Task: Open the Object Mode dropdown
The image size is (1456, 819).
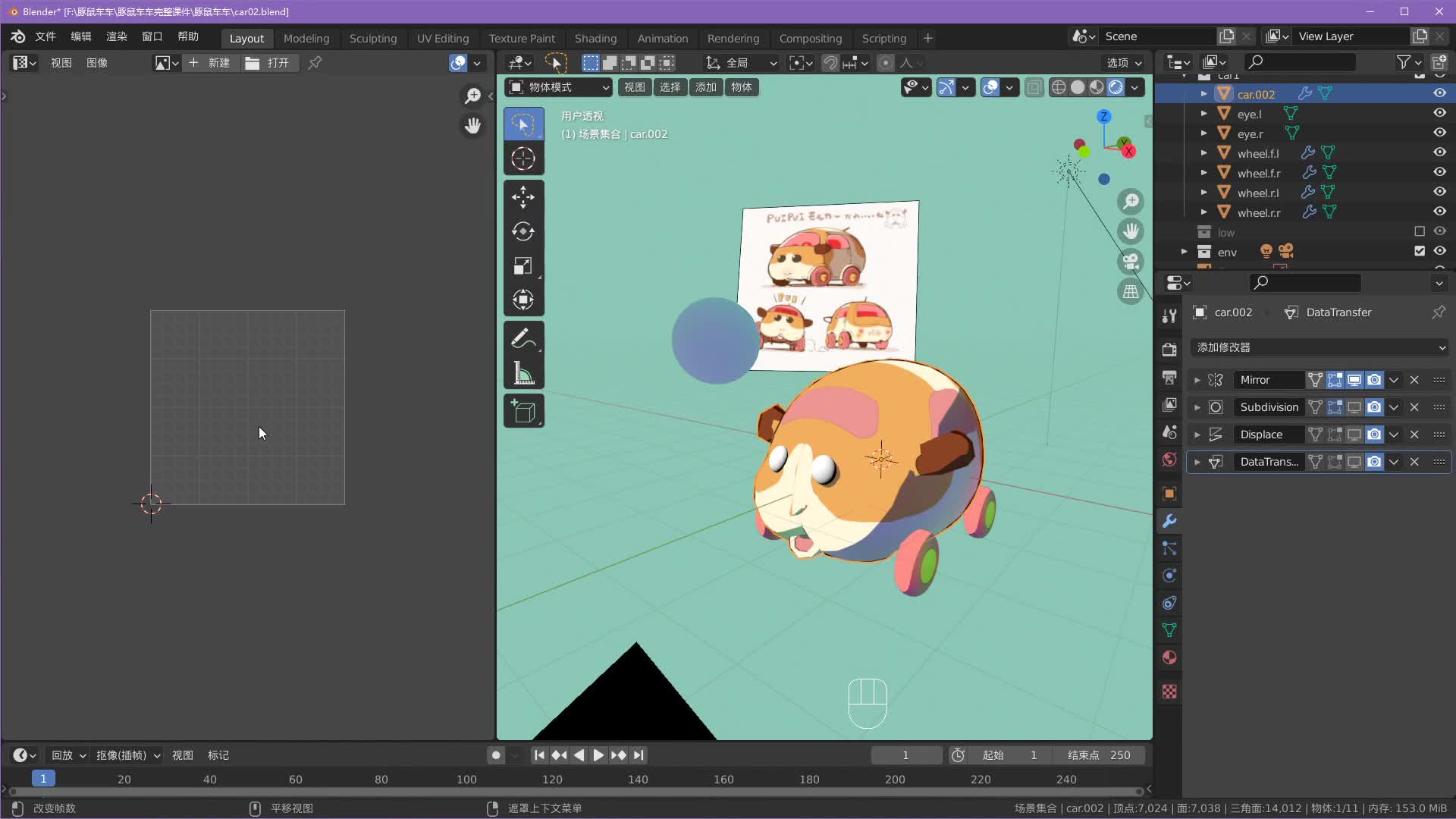Action: [x=559, y=87]
